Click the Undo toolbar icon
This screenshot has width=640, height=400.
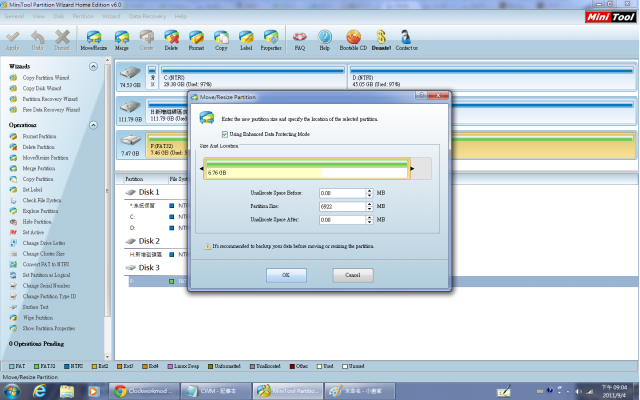pyautogui.click(x=38, y=40)
